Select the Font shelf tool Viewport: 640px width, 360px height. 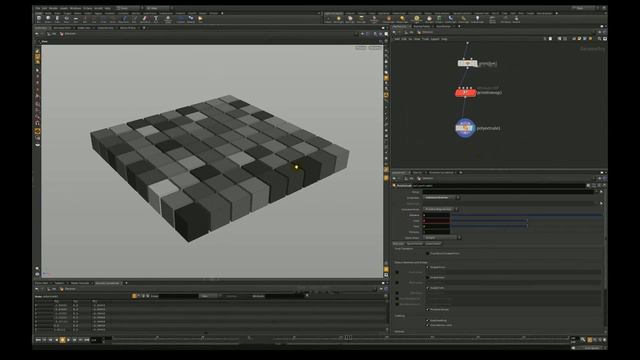tap(156, 19)
